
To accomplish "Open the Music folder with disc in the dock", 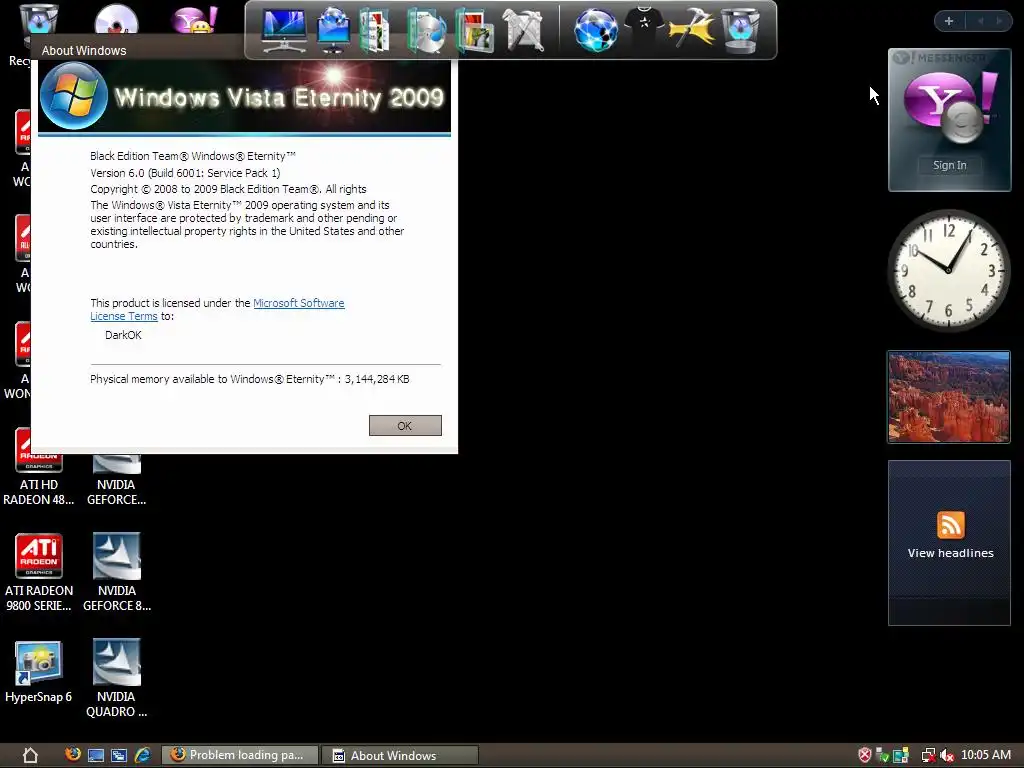I will tap(426, 30).
